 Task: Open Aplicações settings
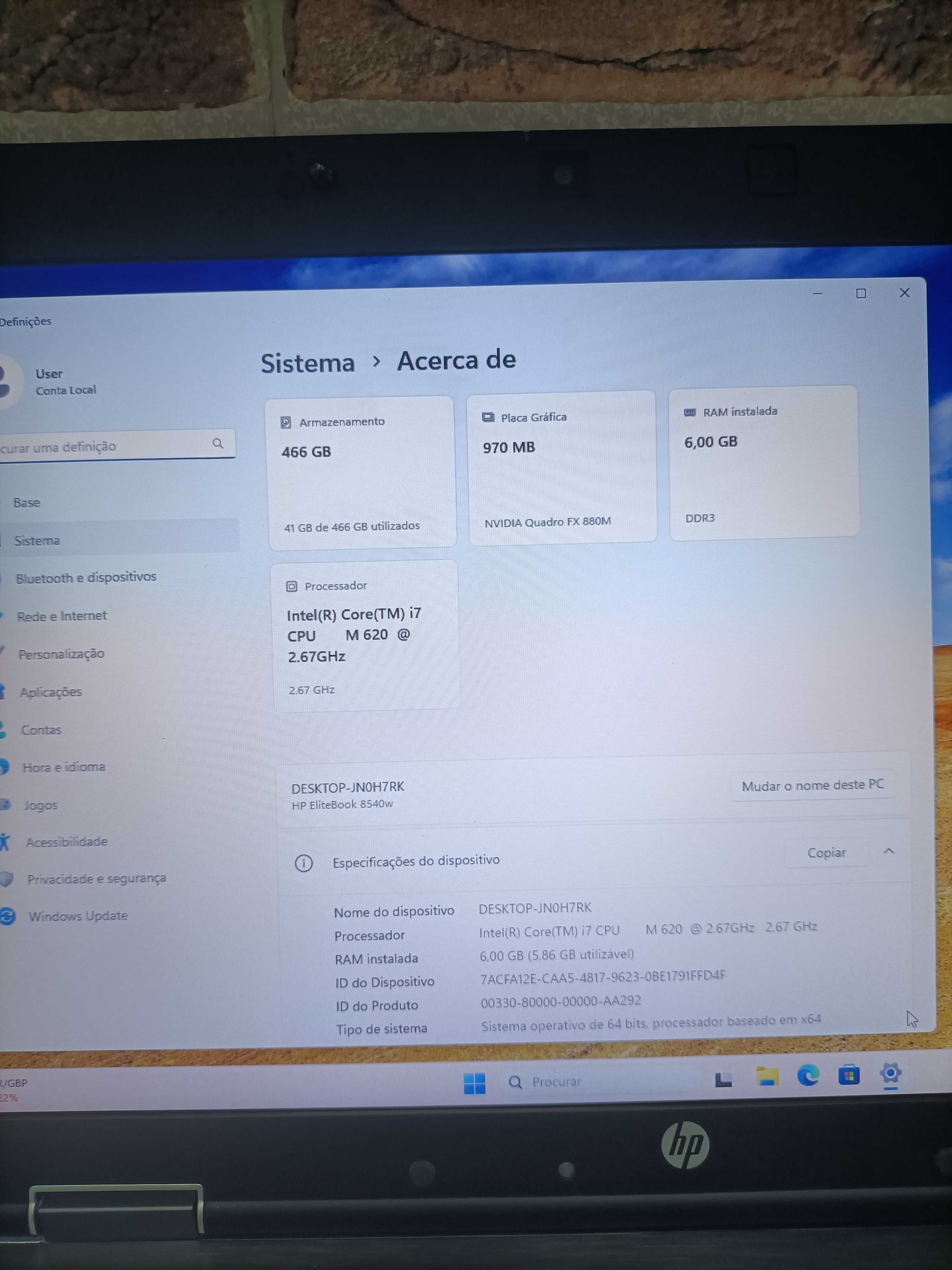tap(50, 692)
